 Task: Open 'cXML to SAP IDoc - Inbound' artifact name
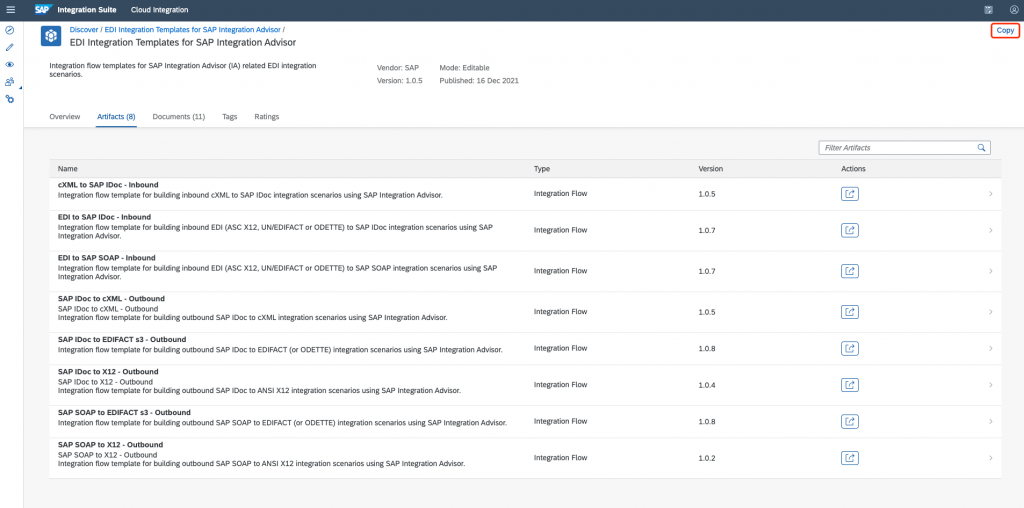(108, 185)
